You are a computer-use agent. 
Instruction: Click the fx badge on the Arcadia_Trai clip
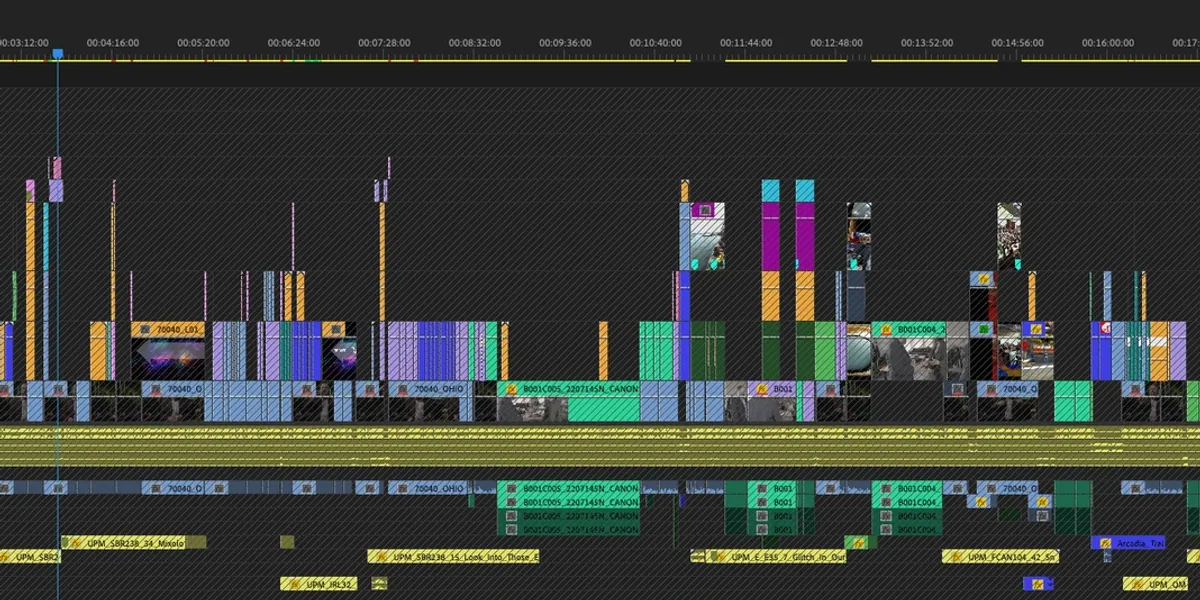click(x=1105, y=542)
